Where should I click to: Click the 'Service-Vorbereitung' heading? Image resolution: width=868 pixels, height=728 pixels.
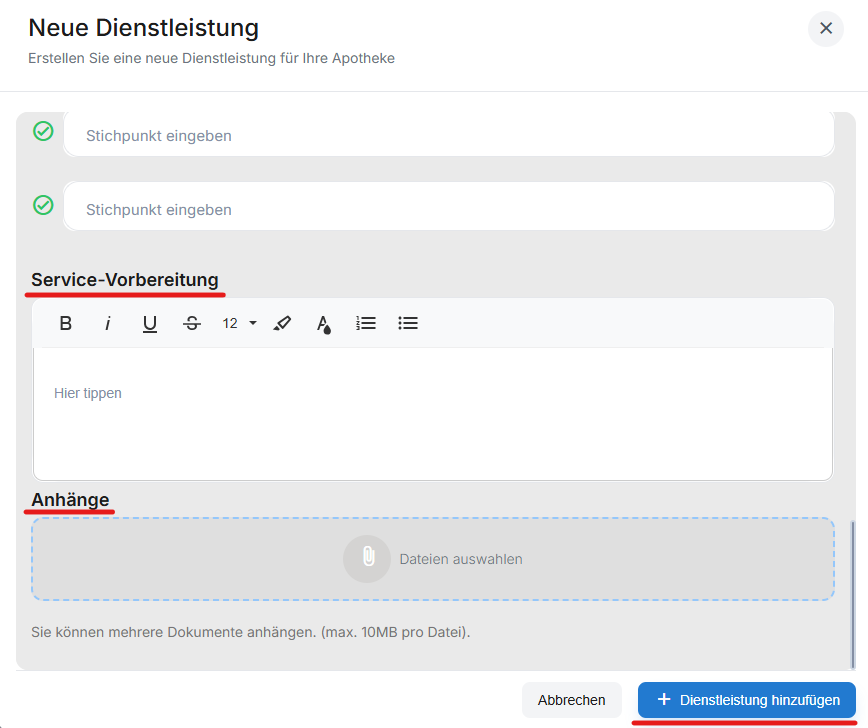pos(125,280)
